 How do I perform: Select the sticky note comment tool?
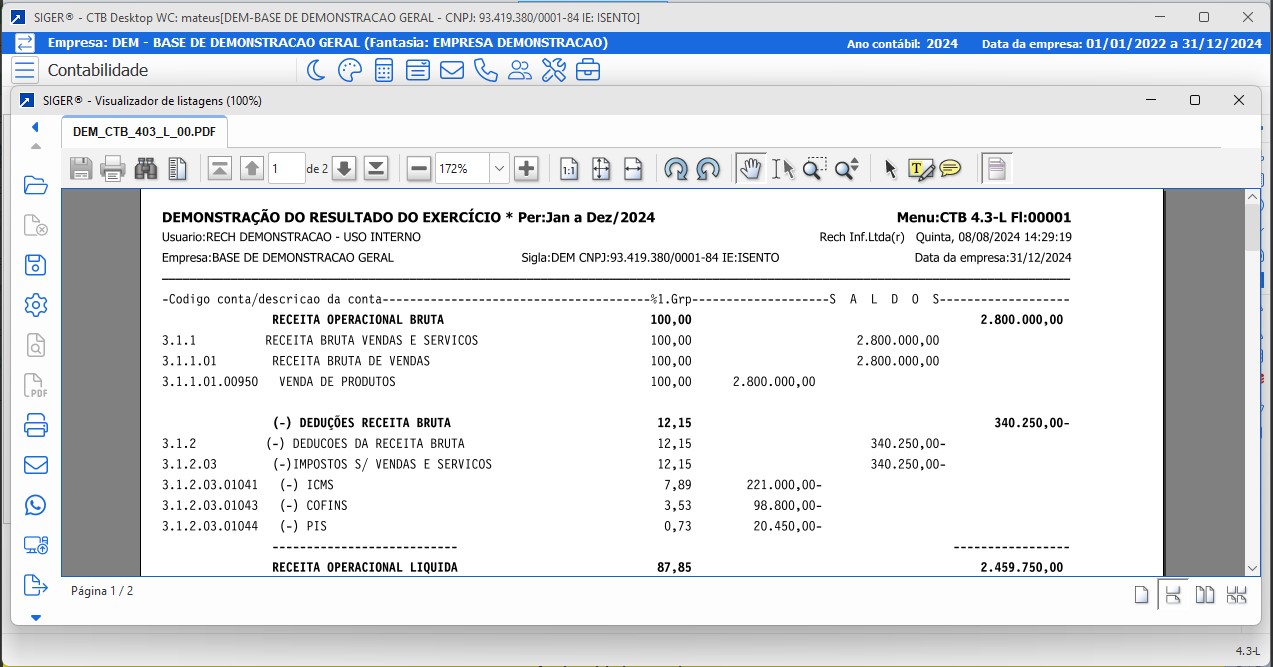(950, 169)
